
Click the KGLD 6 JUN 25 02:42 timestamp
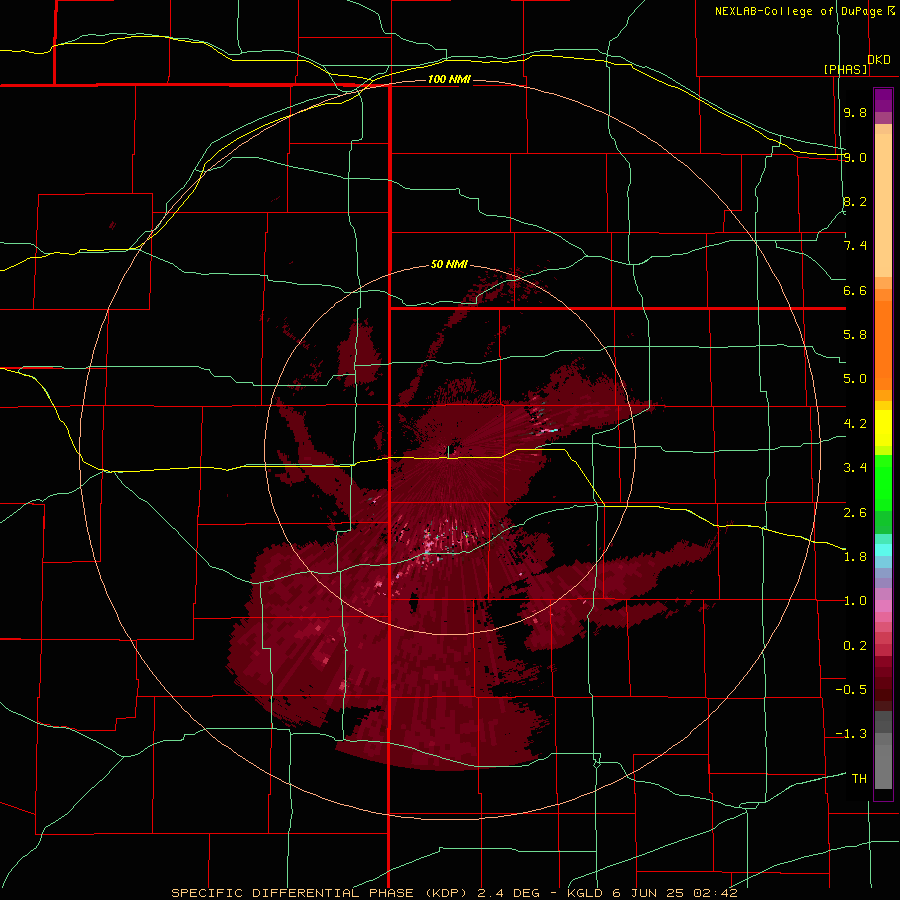pos(651,893)
